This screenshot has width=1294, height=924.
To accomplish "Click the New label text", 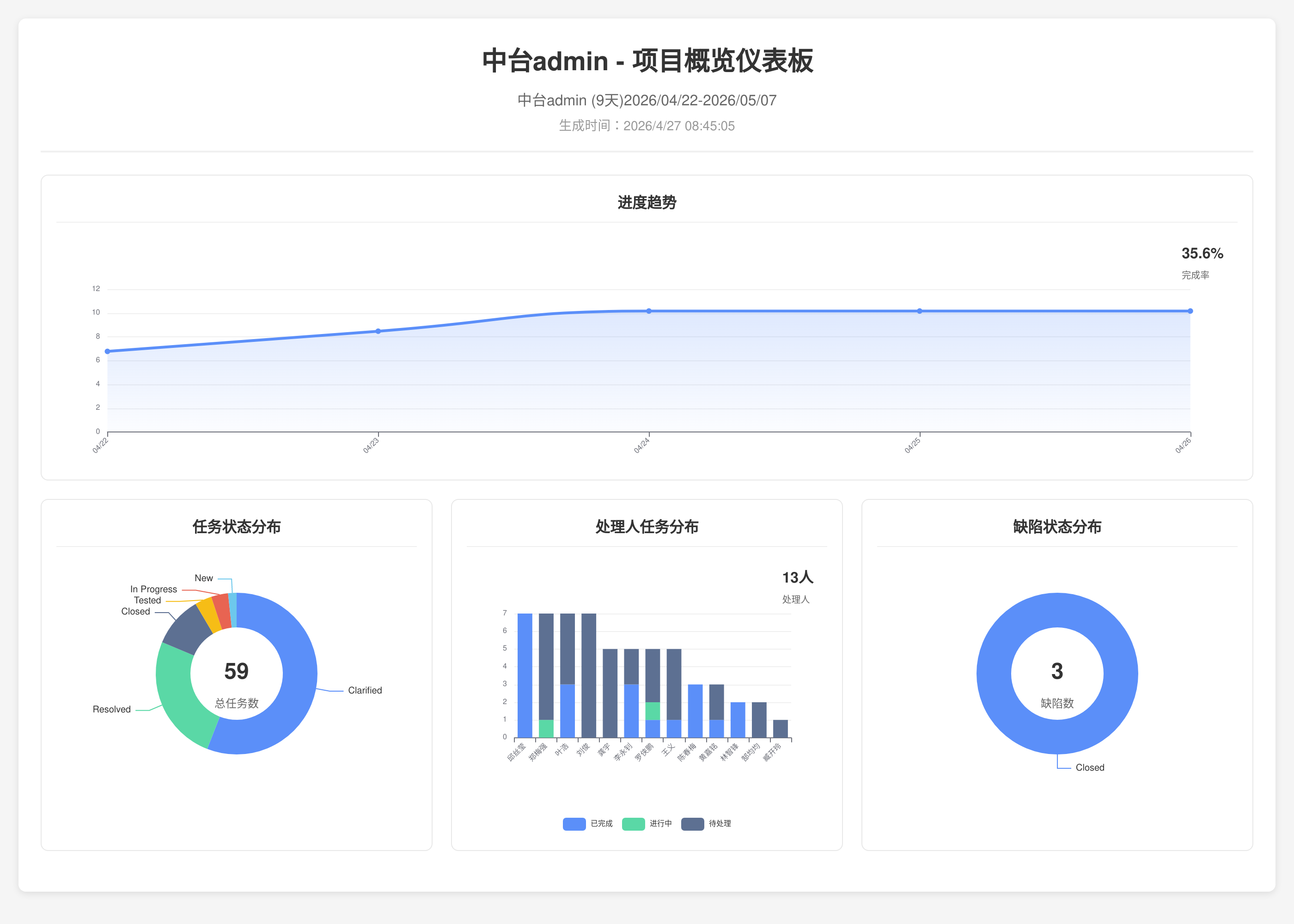I will 204,578.
